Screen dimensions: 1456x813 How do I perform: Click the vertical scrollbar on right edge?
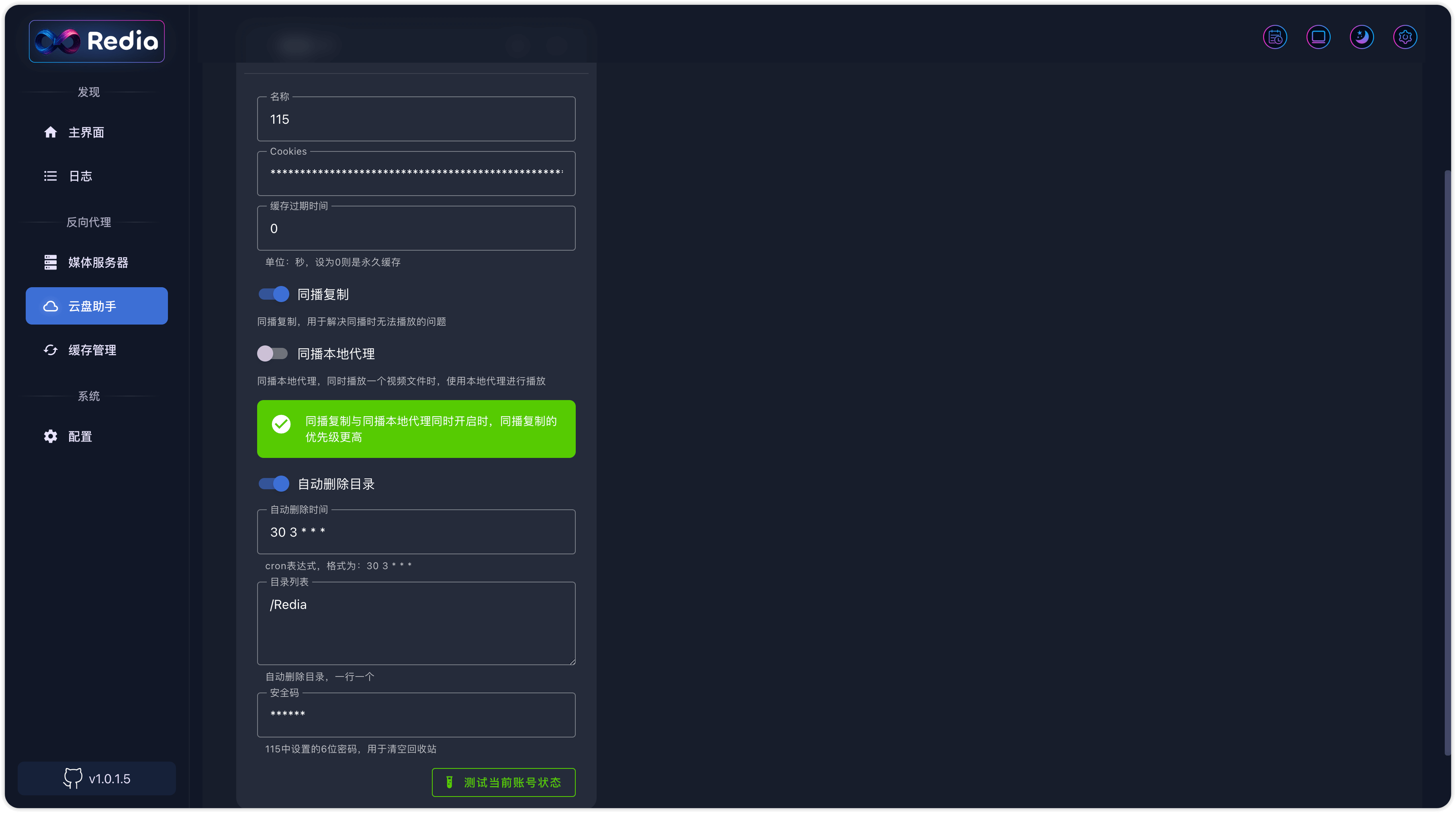coord(1447,462)
